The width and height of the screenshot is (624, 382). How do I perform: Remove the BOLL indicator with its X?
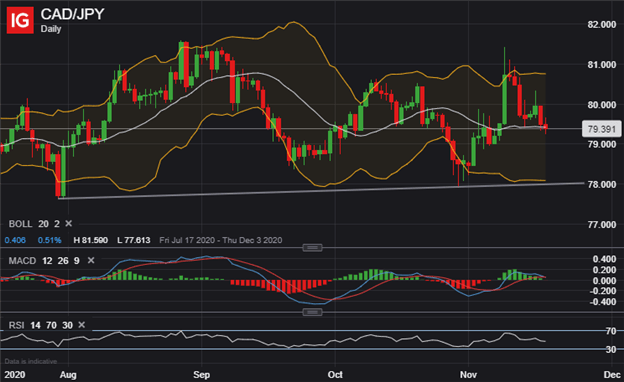[x=68, y=224]
